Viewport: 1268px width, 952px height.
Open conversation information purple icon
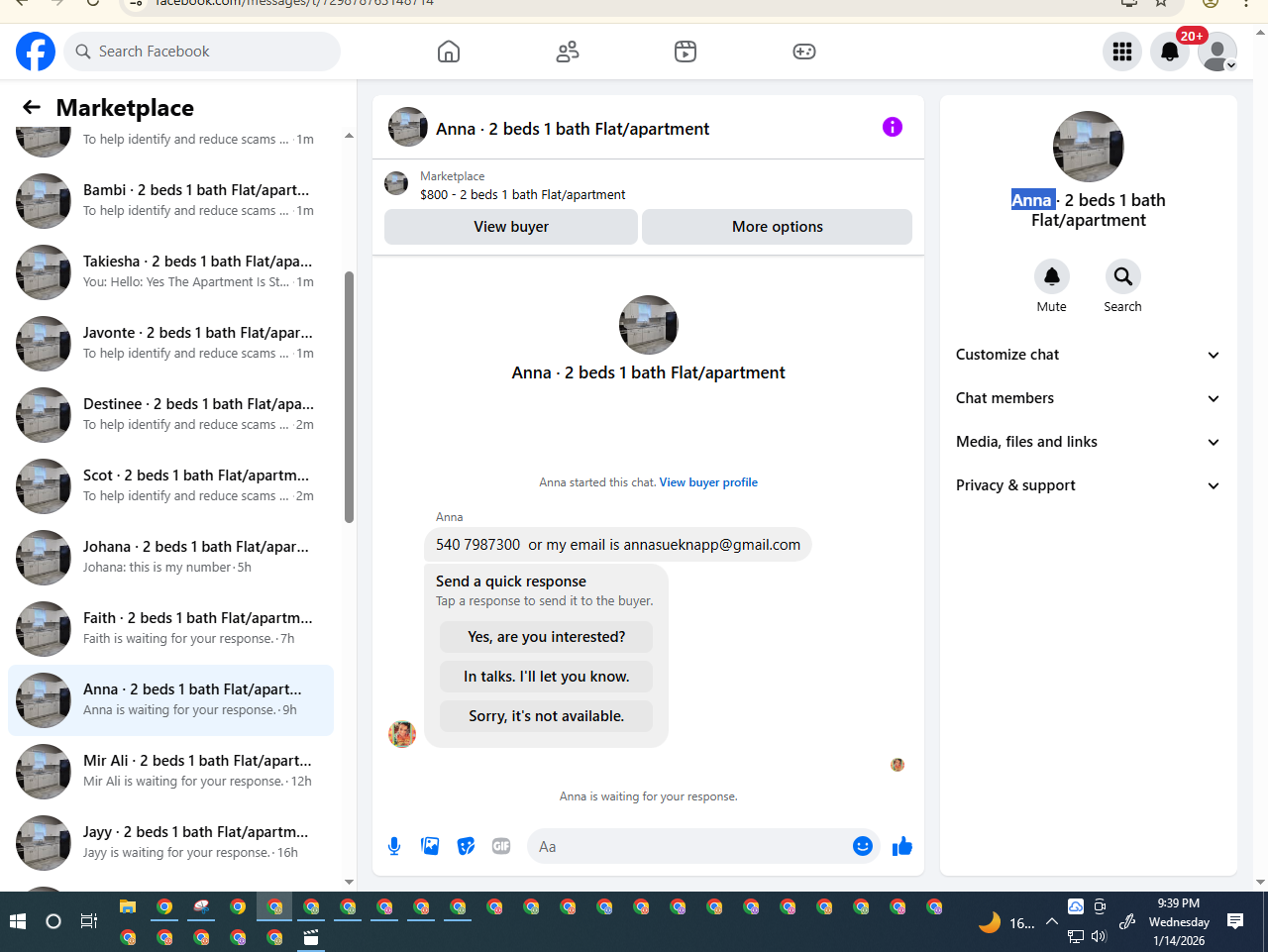coord(893,127)
